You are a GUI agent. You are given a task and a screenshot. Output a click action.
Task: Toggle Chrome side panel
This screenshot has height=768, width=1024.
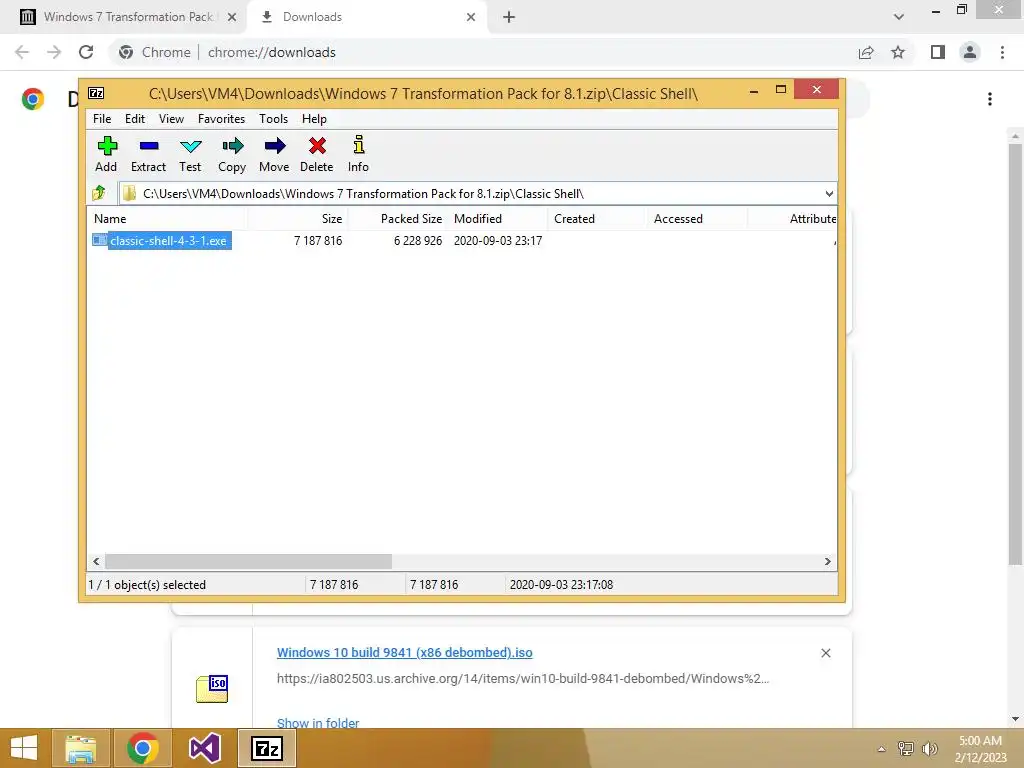[938, 52]
